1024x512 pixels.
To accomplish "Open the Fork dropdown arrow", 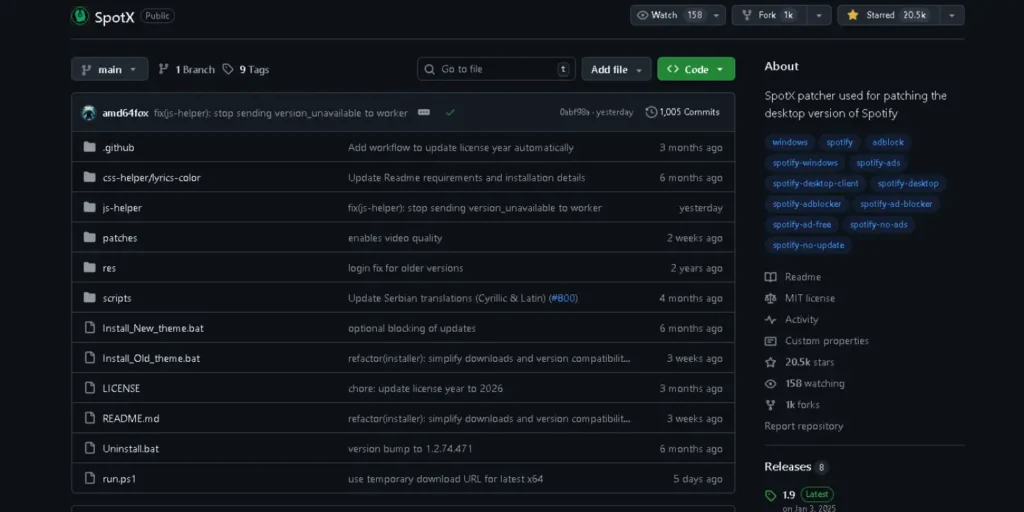I will 819,15.
